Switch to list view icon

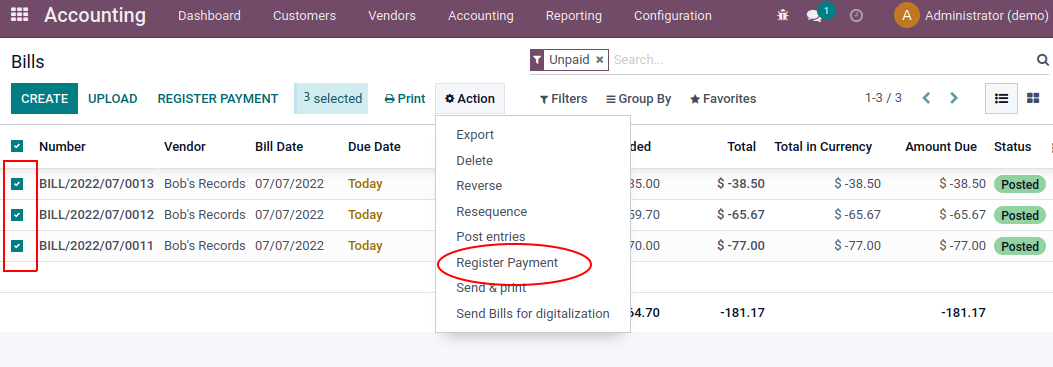(1001, 99)
